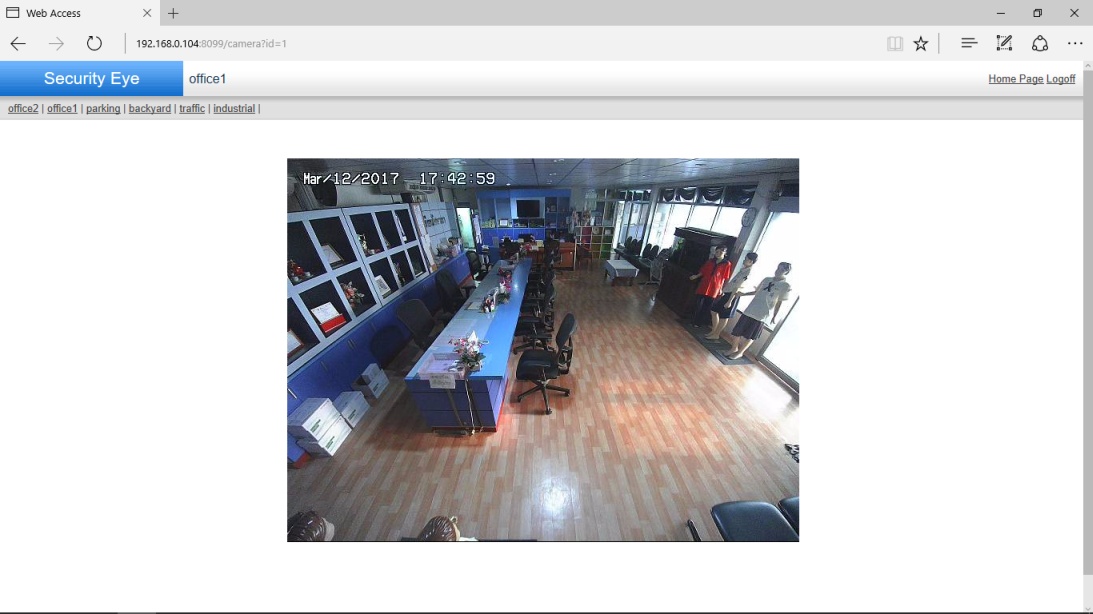Select the traffic camera link
The width and height of the screenshot is (1093, 614).
[x=192, y=108]
